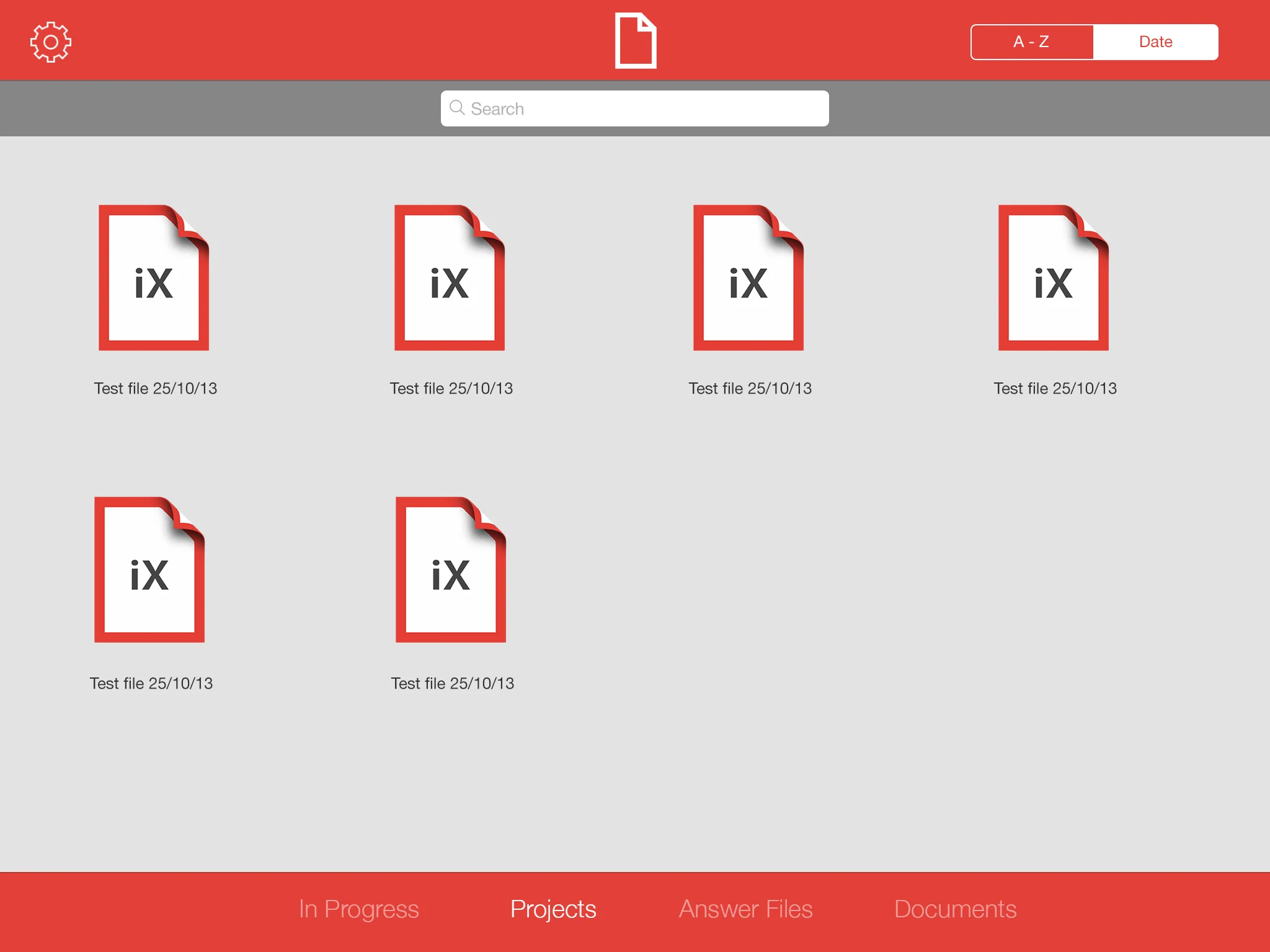Open the rightmost iX test file in the top row

[x=1053, y=278]
